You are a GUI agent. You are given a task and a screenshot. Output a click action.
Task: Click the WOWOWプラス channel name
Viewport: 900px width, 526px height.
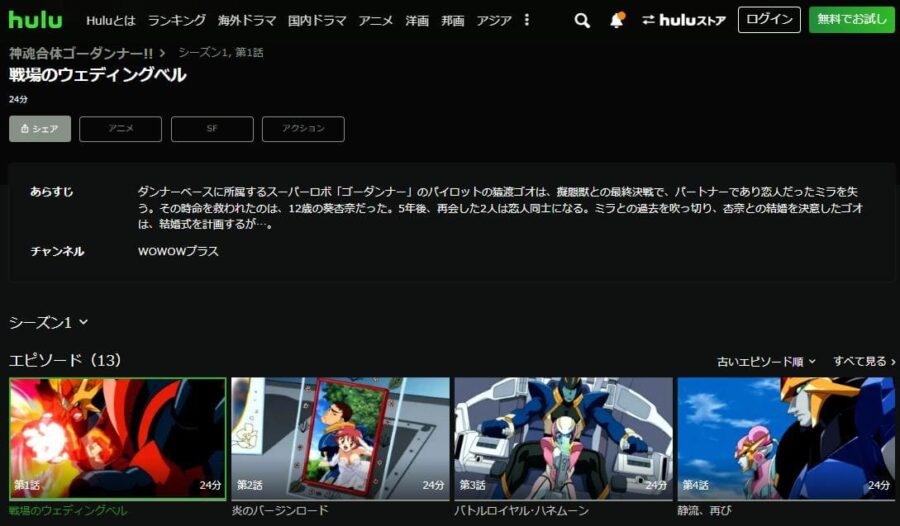tap(178, 251)
